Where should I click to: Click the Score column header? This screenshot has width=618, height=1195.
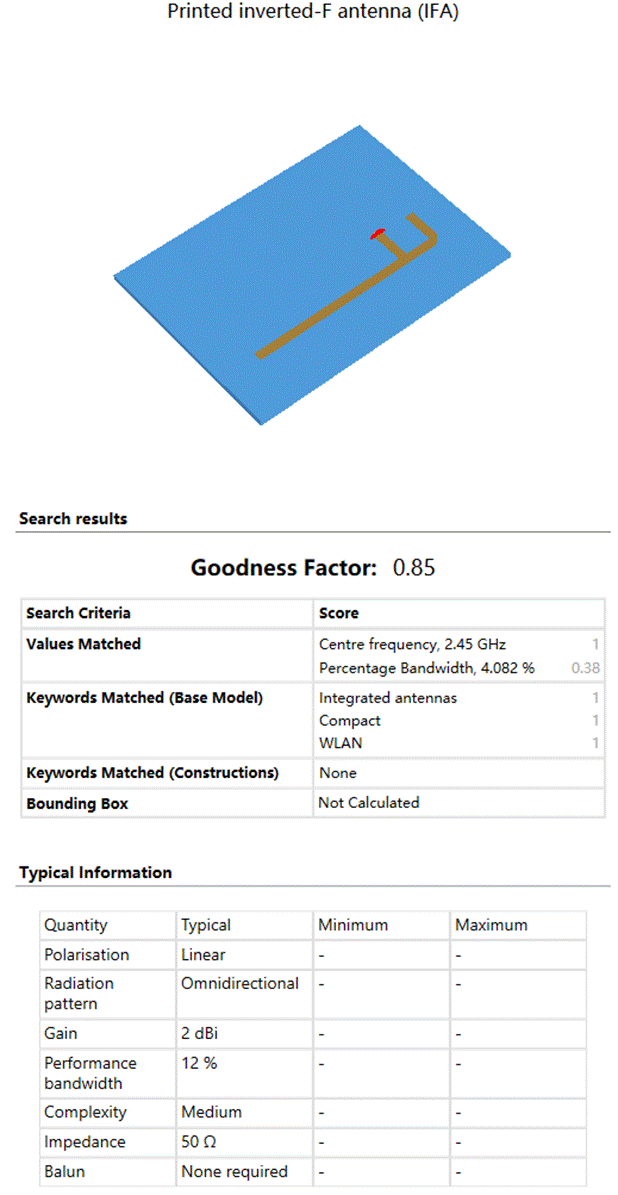coord(338,613)
